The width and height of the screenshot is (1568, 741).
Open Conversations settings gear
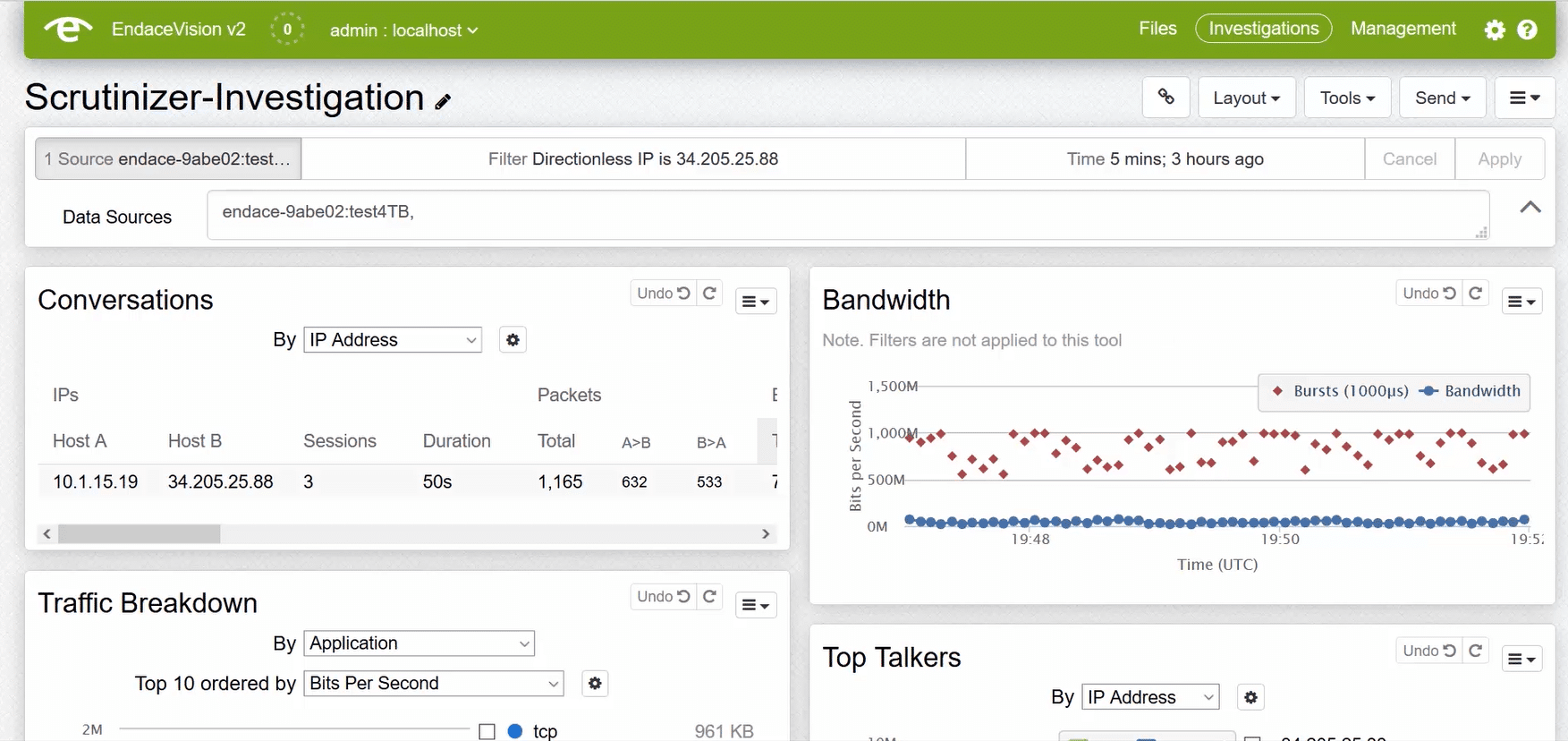click(x=513, y=340)
